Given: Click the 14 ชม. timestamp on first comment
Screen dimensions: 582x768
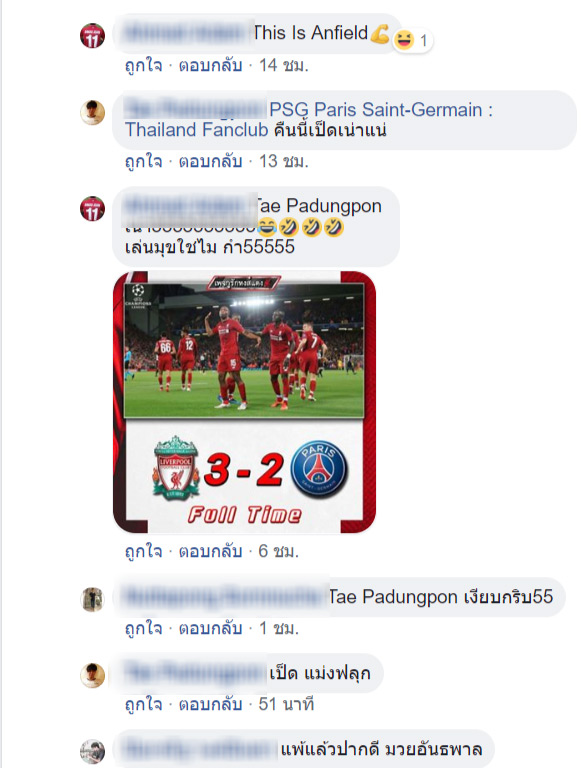Looking at the screenshot, I should pyautogui.click(x=284, y=65).
